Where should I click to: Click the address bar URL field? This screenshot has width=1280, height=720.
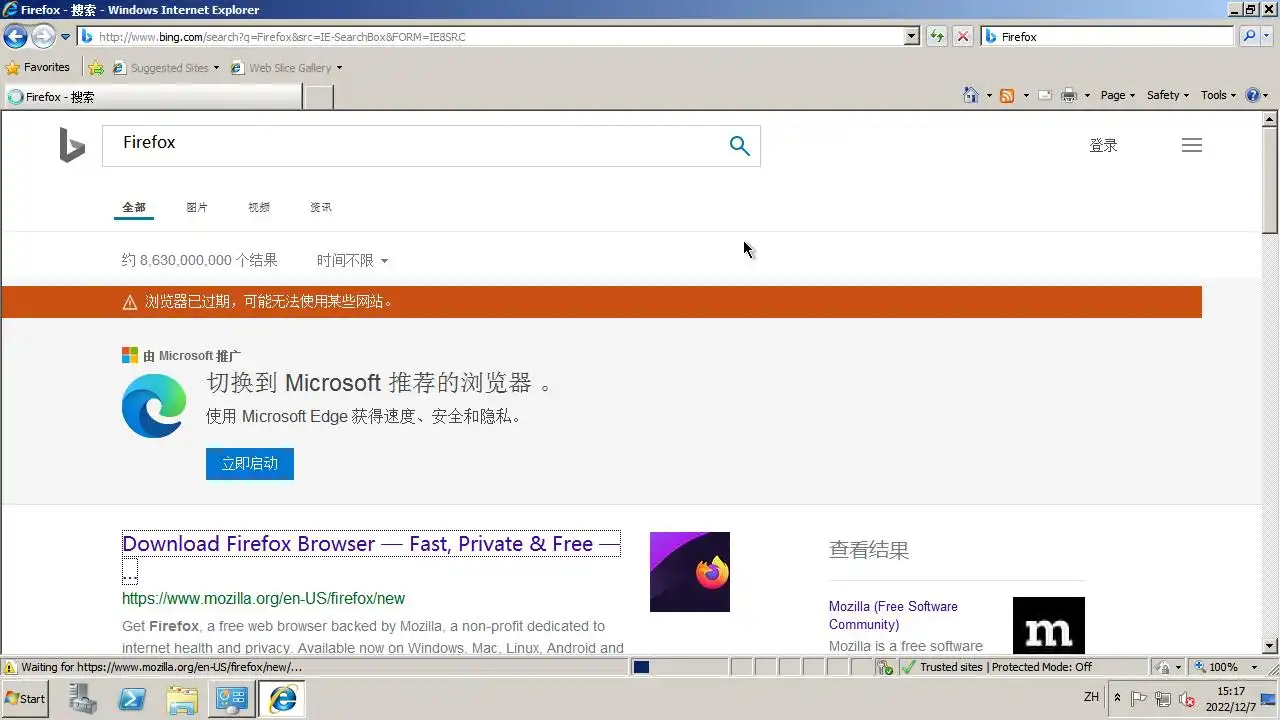pyautogui.click(x=491, y=37)
